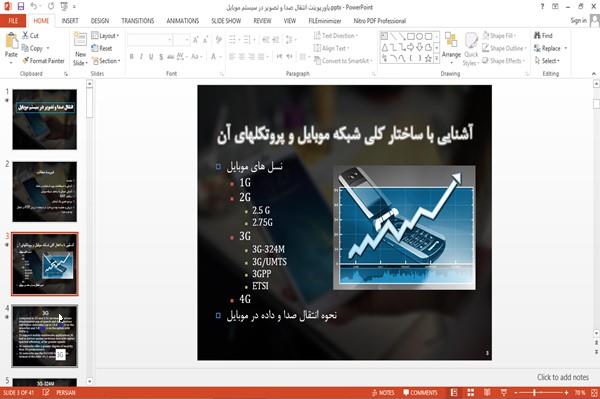Open the REVIEW tab
Screen dimensions: 600x399
click(x=262, y=21)
